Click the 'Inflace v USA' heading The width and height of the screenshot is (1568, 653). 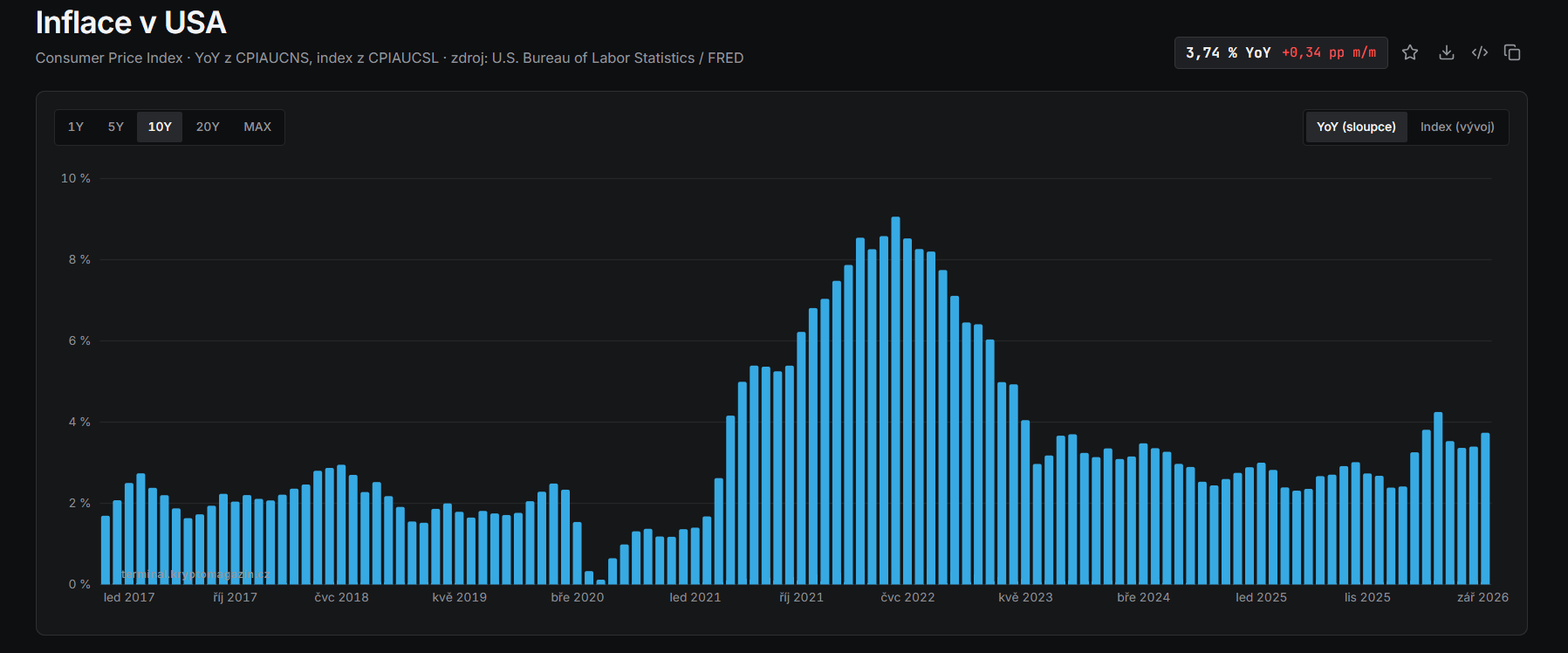coord(131,23)
